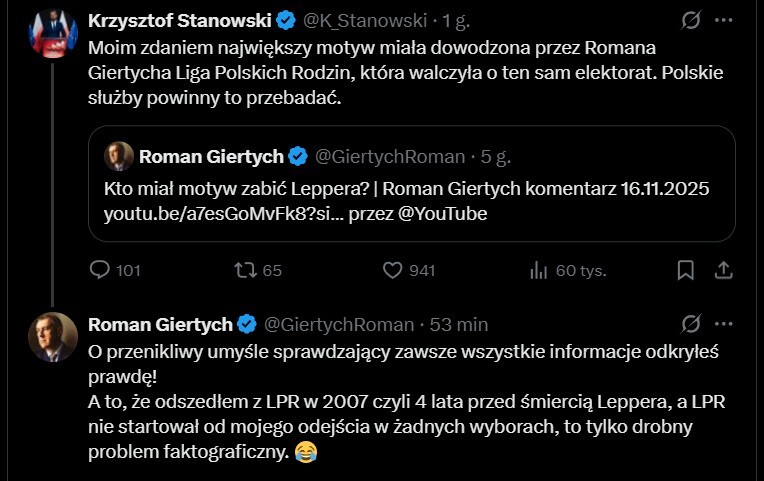Image resolution: width=764 pixels, height=481 pixels.
Task: Open more options menu on Stanowski's tweet
Action: coord(726,20)
